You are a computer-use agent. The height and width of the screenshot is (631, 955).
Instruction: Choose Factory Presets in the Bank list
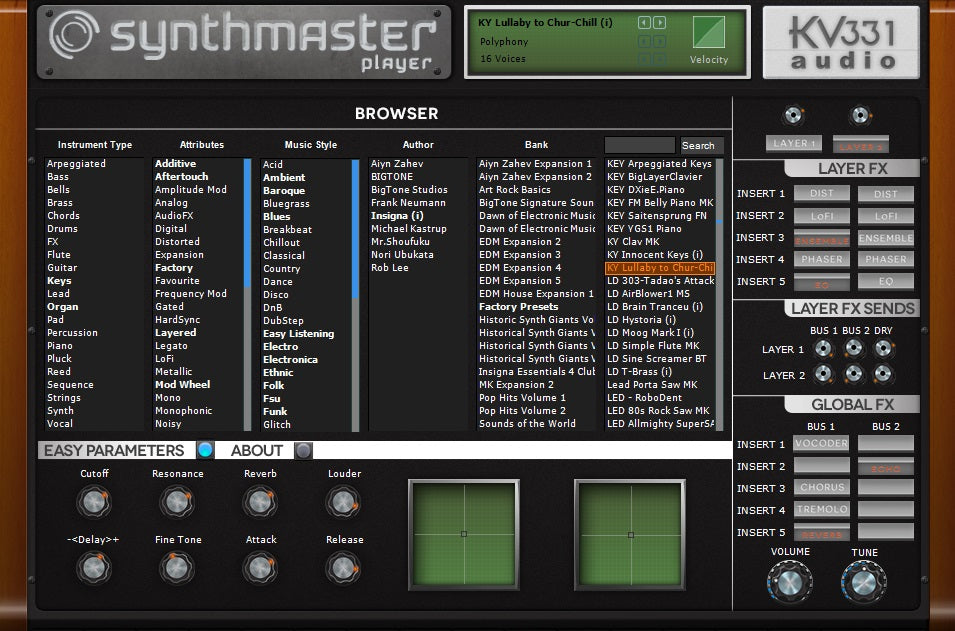[x=518, y=307]
